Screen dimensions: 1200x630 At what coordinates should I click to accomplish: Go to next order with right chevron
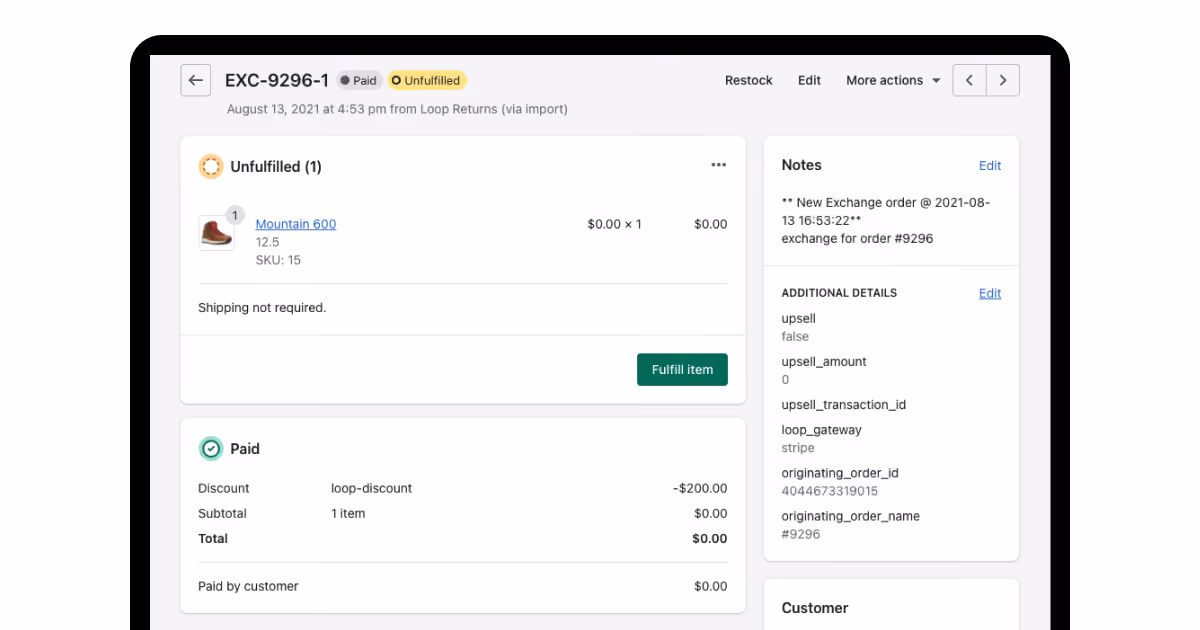(1003, 80)
